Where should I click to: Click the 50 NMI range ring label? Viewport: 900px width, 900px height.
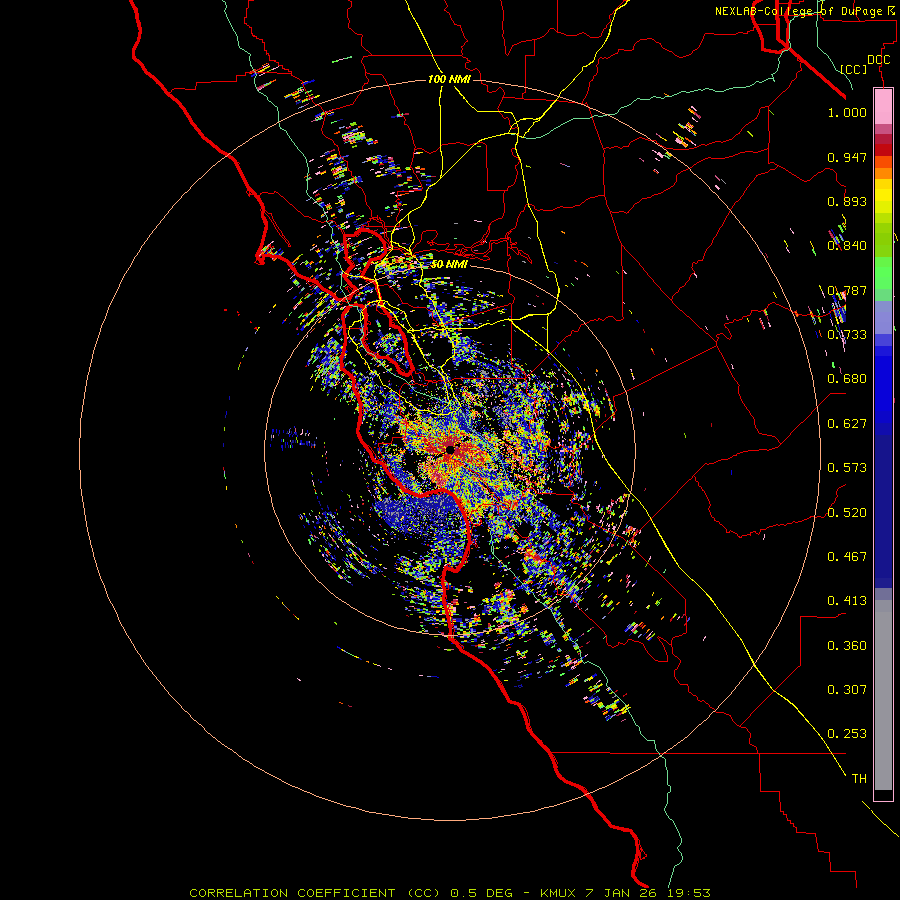click(x=449, y=264)
